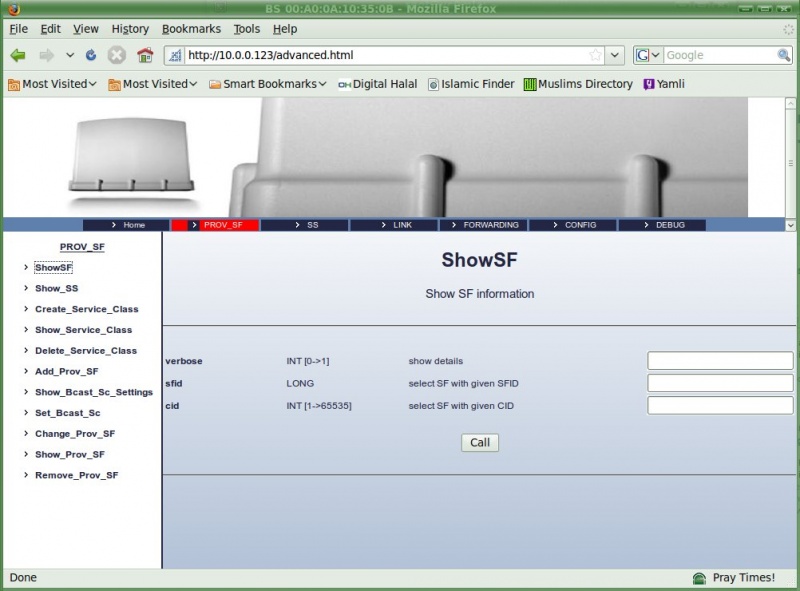Screen dimensions: 800x591
Task: Switch to the SS navigation tab
Action: (x=305, y=225)
